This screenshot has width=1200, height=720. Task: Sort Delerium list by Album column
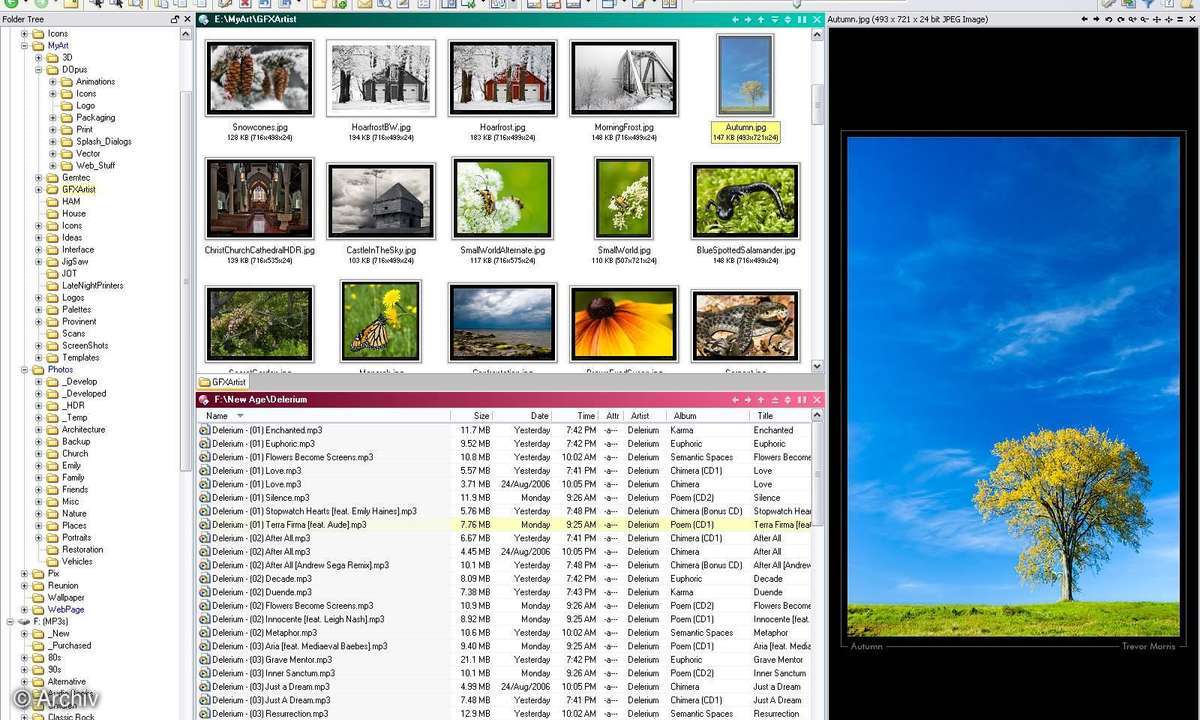(x=709, y=415)
